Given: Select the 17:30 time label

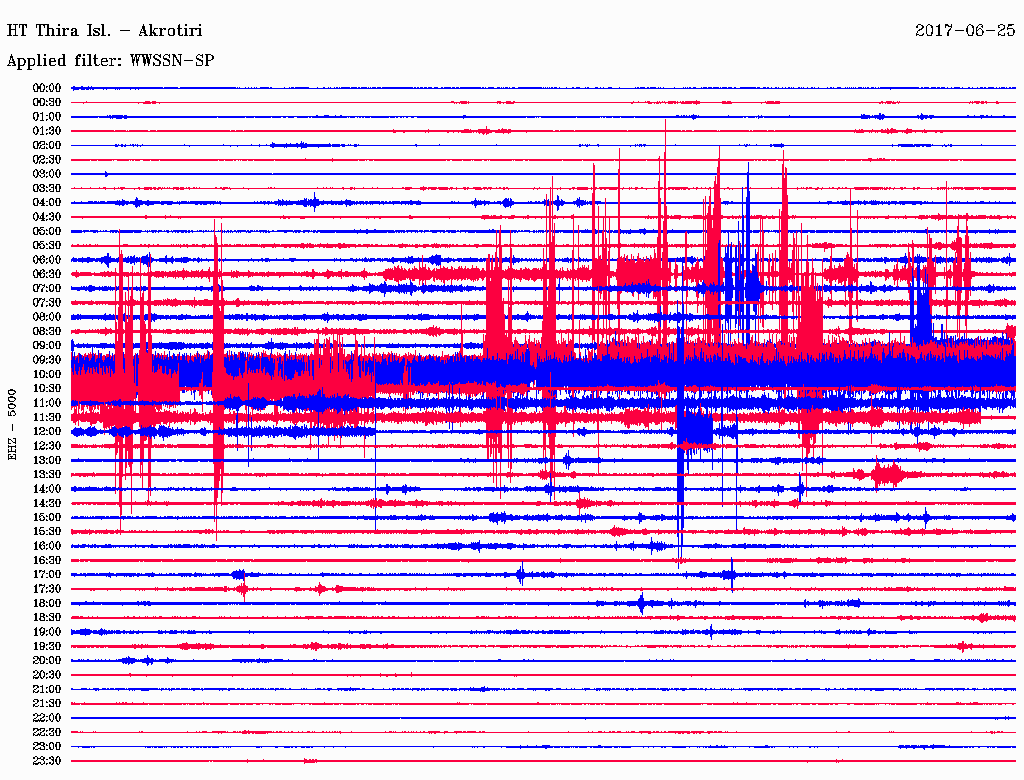Looking at the screenshot, I should 46,589.
